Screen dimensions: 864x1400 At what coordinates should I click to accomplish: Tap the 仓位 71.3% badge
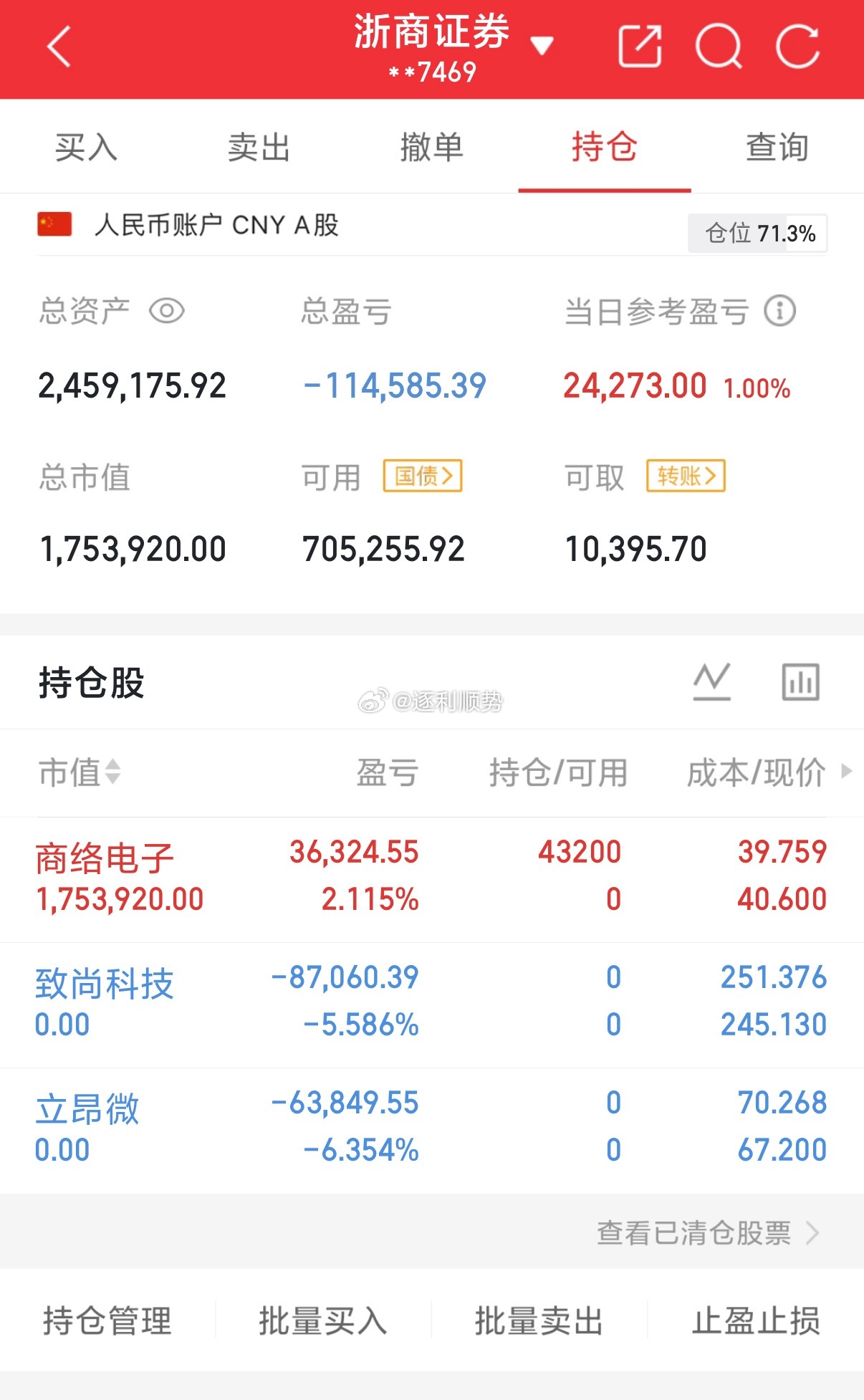[x=758, y=234]
